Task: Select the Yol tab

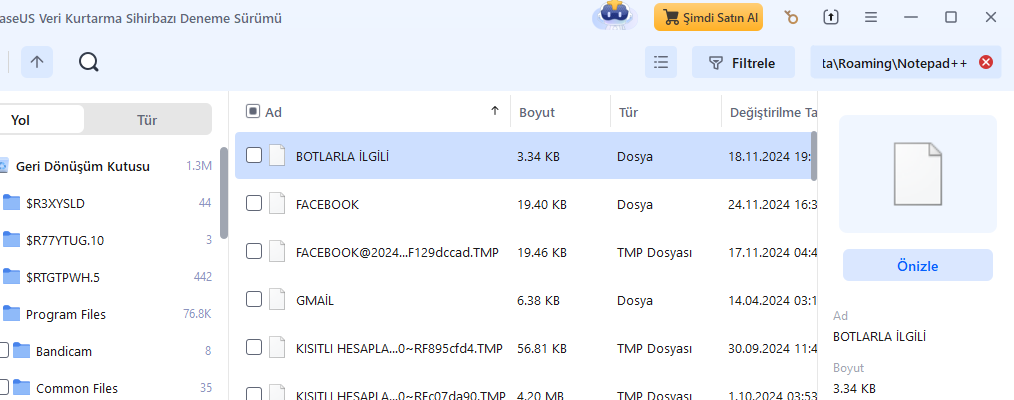Action: [x=21, y=120]
